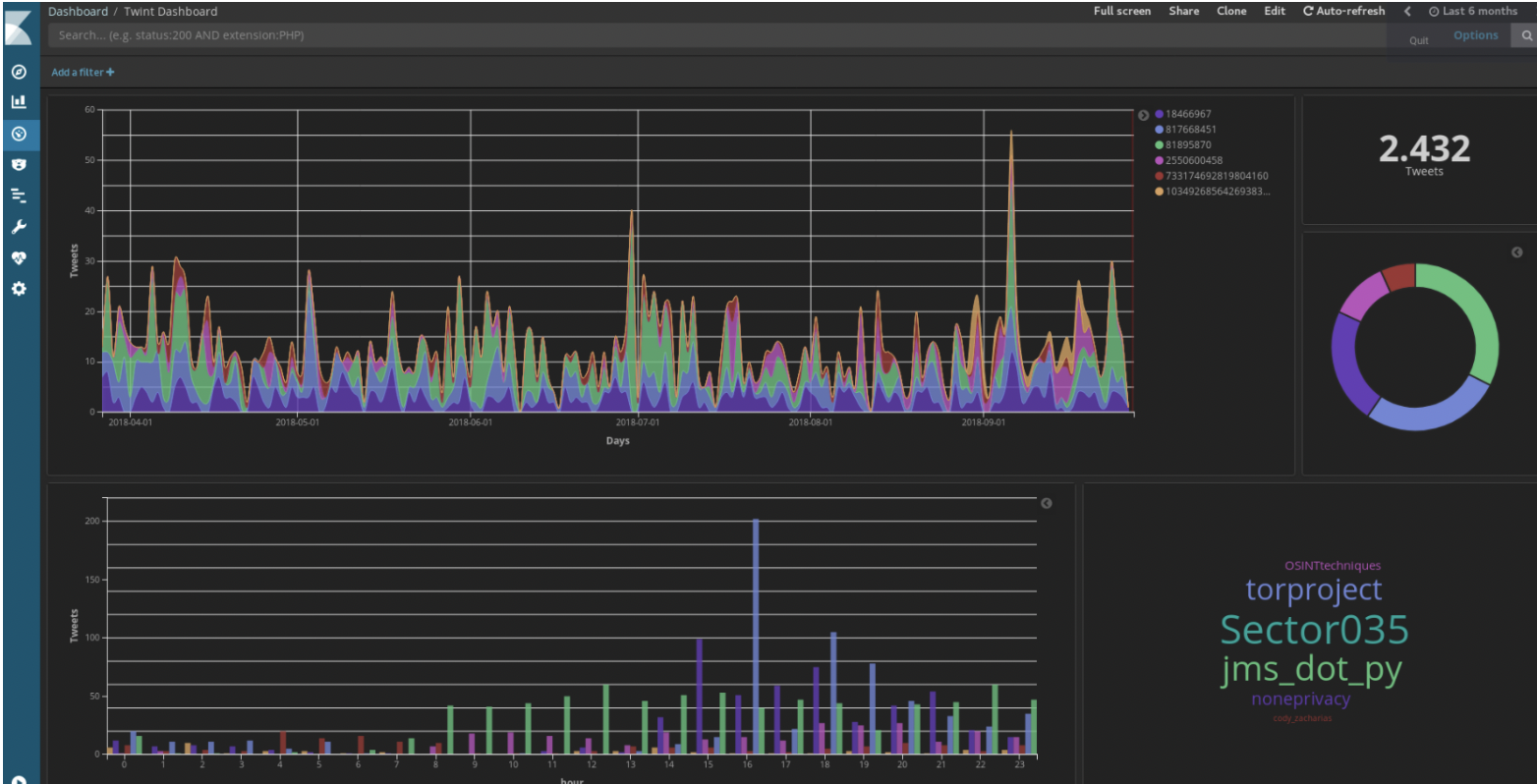Click Sector035 in the tag cloud
The width and height of the screenshot is (1537, 784).
(1314, 630)
